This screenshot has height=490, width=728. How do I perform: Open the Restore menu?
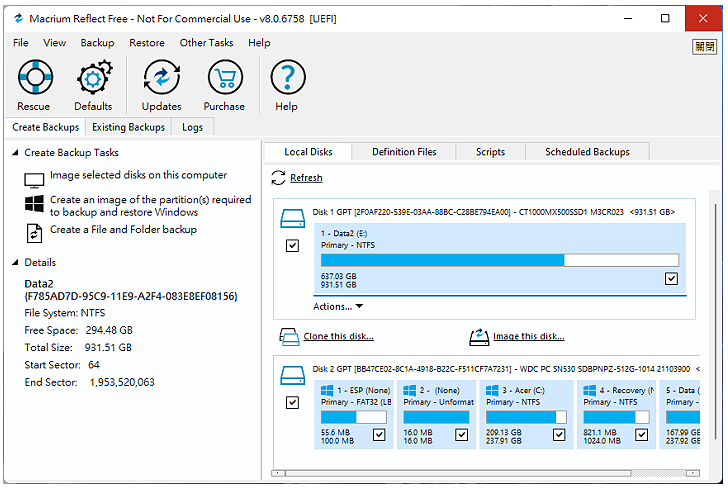pos(147,43)
